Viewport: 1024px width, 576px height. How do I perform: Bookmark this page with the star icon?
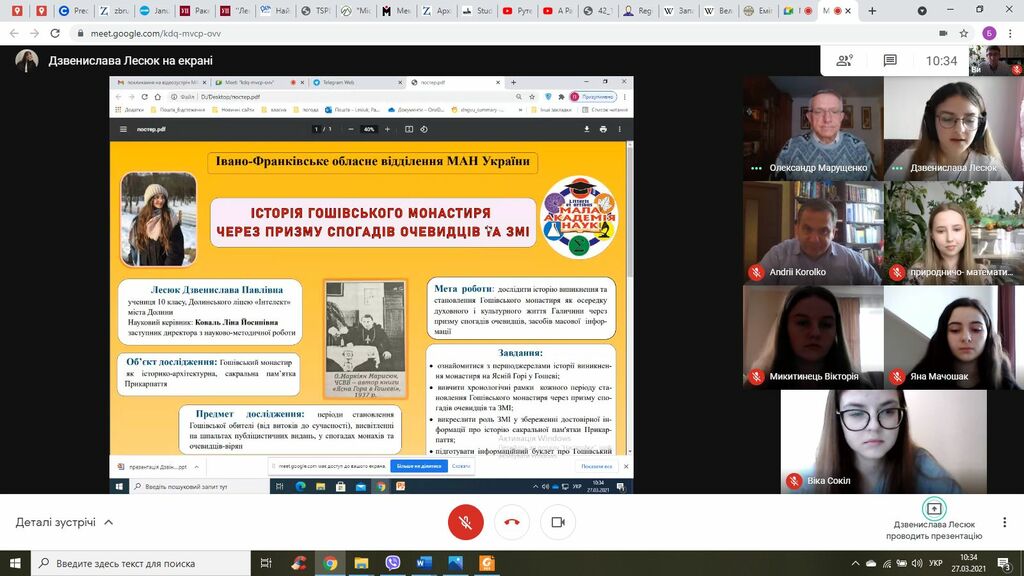point(963,33)
